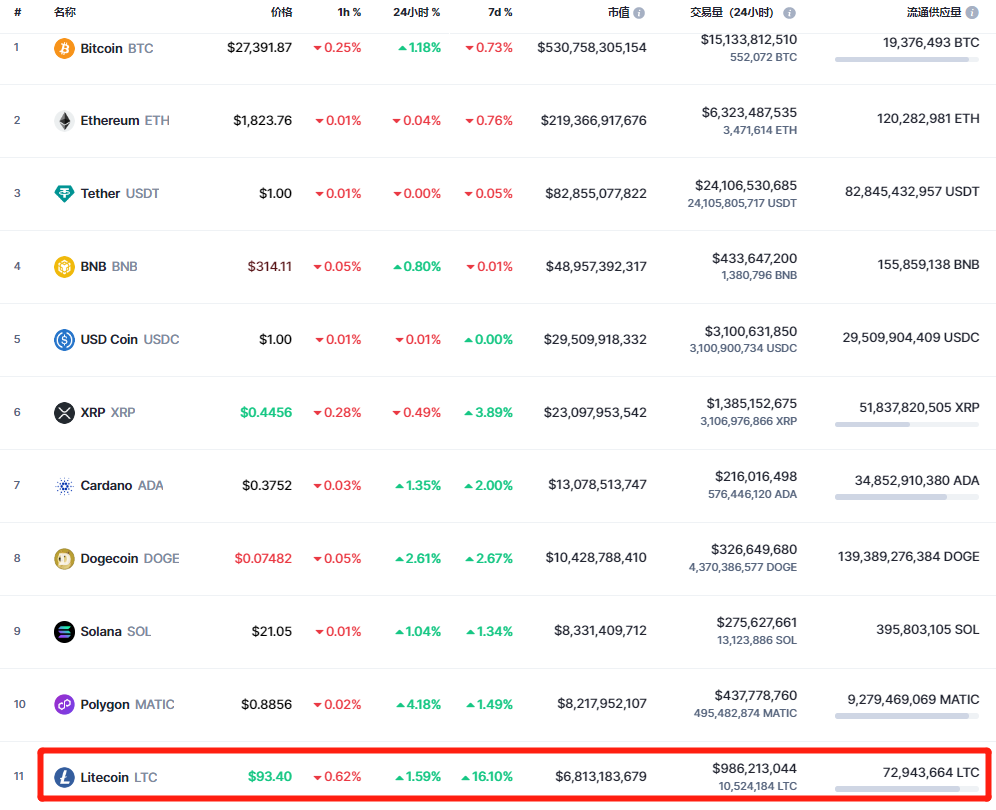
Task: Click the Cardano dotted logo icon
Action: (64, 486)
